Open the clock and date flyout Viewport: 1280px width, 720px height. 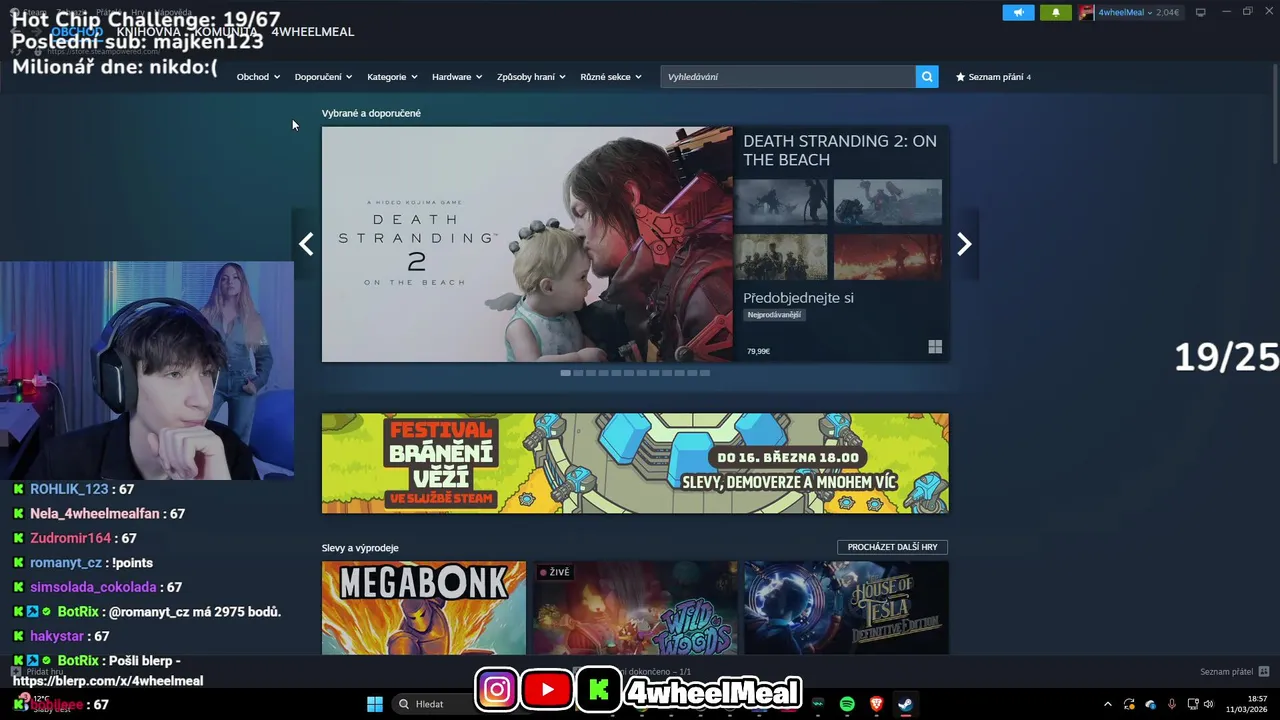[1247, 704]
